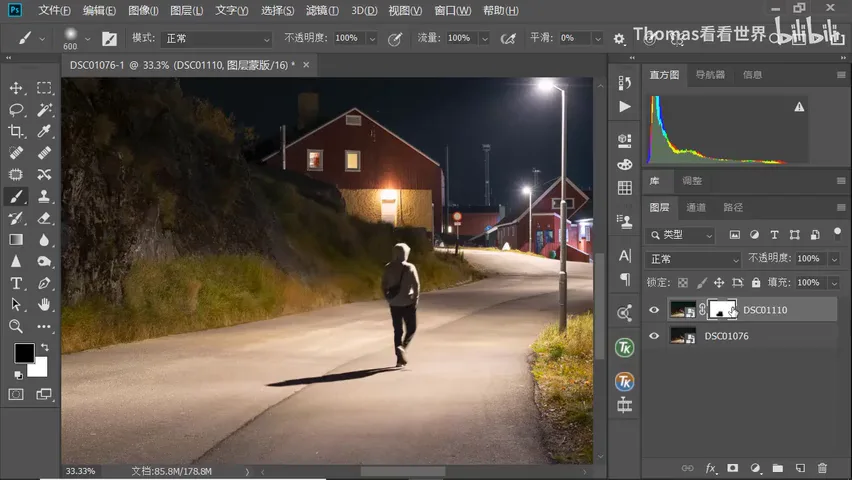Viewport: 852px width, 480px height.
Task: Click the Play actions panel icon
Action: (625, 107)
